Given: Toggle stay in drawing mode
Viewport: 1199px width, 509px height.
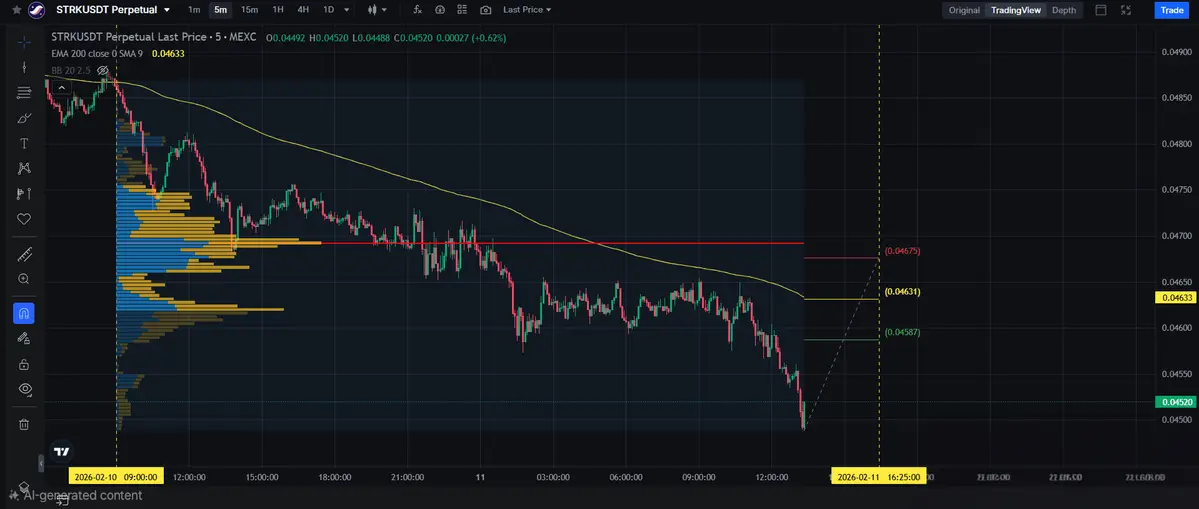Looking at the screenshot, I should [24, 339].
